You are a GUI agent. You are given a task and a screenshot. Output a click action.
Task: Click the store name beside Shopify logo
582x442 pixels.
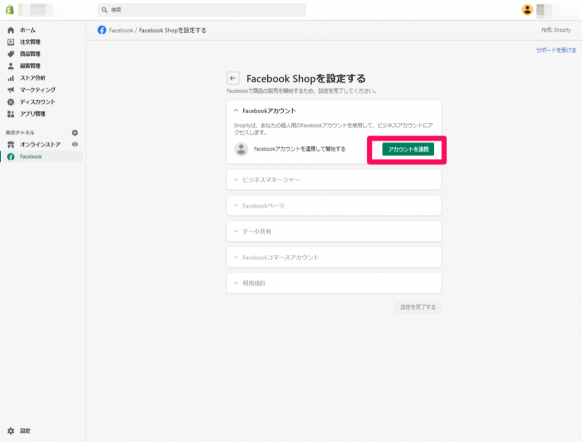coord(41,10)
